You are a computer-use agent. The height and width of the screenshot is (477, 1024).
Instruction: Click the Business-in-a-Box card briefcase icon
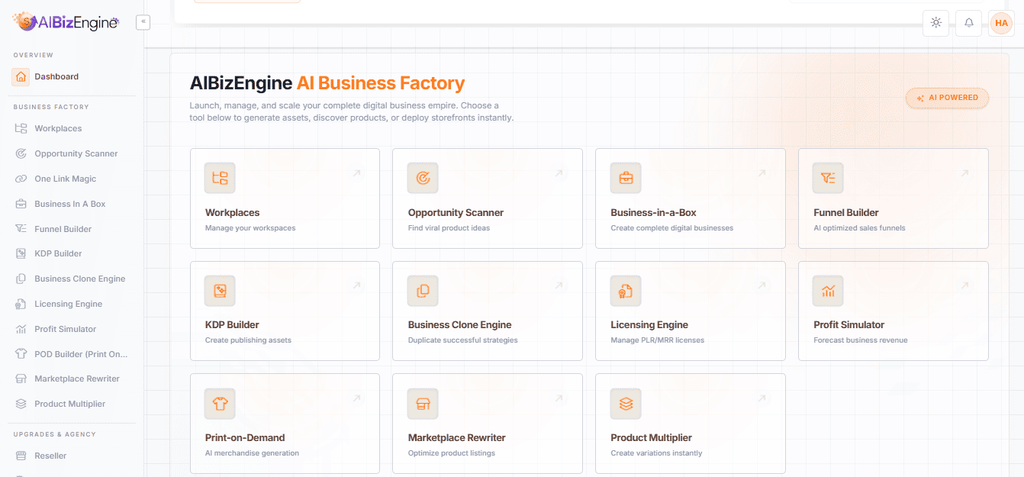(x=626, y=178)
